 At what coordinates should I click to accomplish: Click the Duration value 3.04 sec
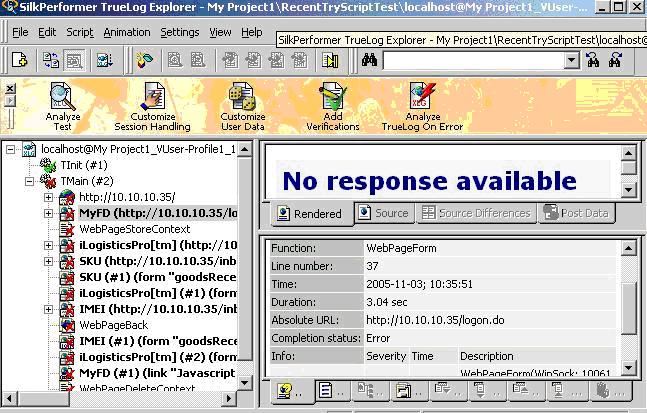tap(387, 302)
